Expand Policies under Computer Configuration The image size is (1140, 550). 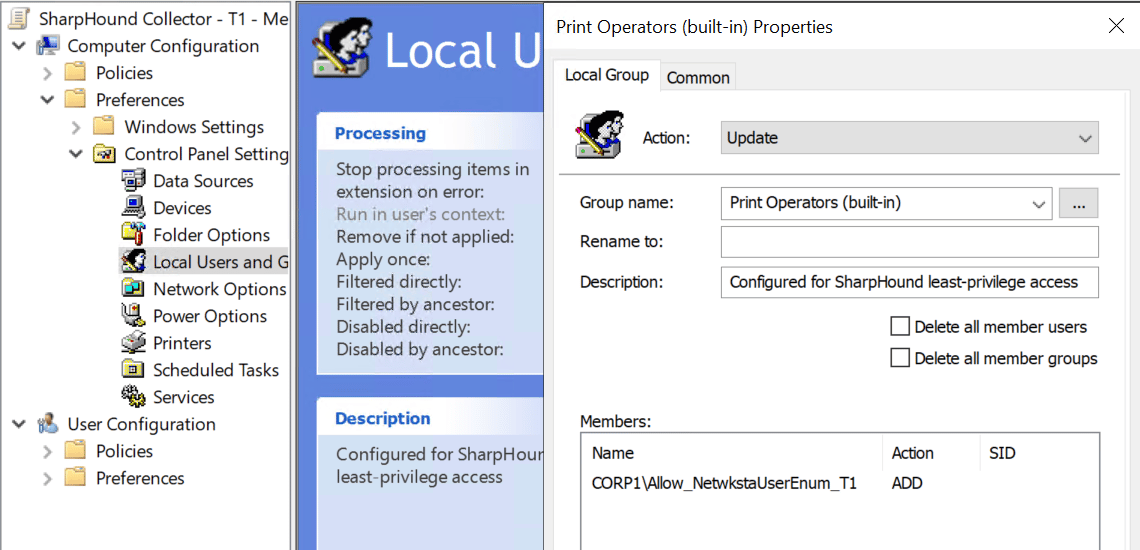point(48,73)
